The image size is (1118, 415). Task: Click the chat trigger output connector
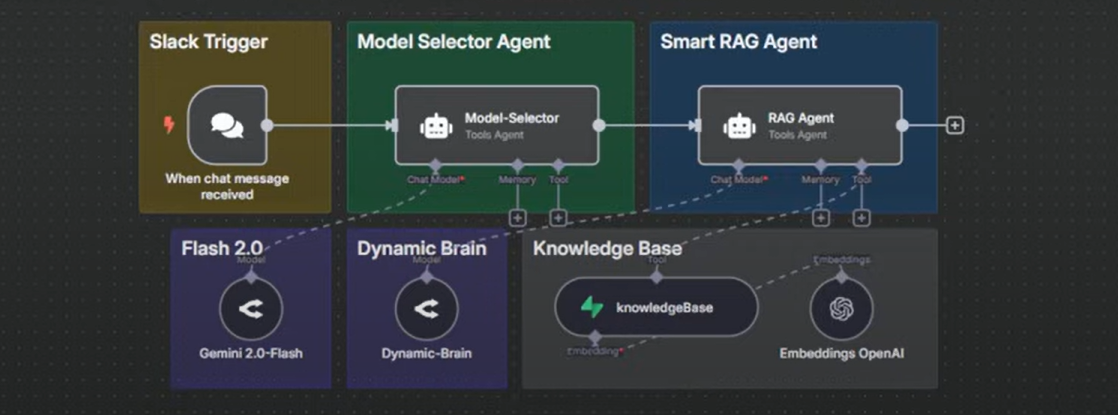(267, 125)
